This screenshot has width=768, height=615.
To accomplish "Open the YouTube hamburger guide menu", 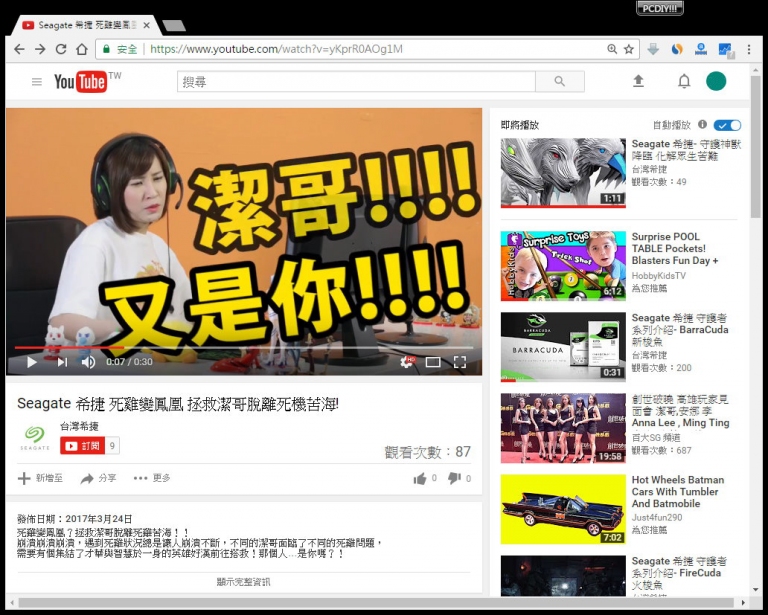I will coord(37,82).
